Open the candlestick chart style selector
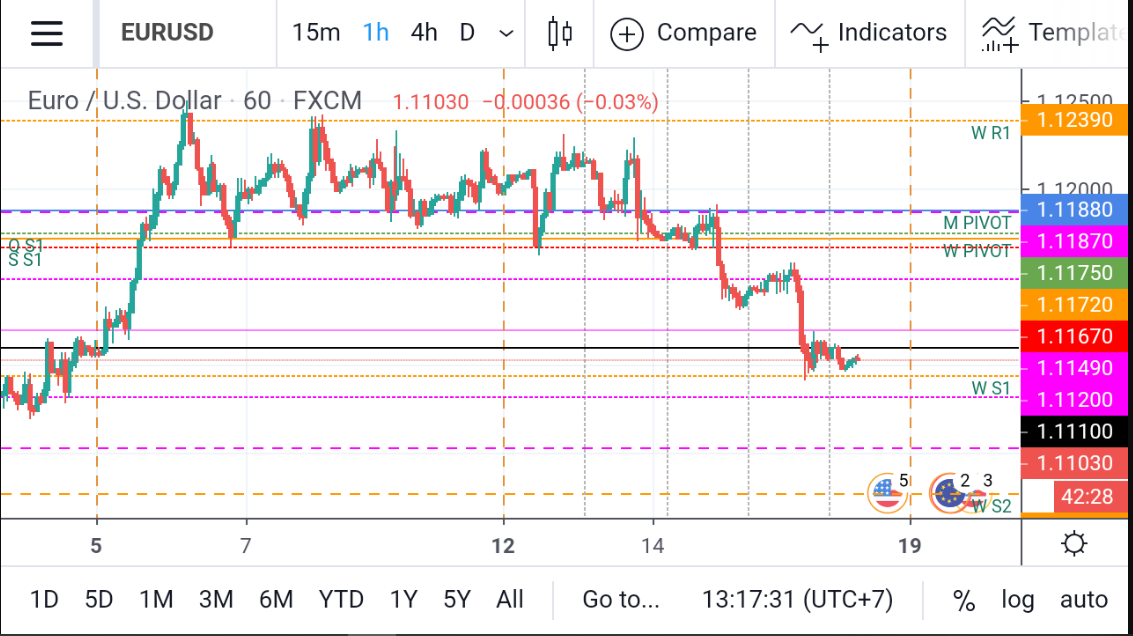The image size is (1133, 636). (560, 33)
